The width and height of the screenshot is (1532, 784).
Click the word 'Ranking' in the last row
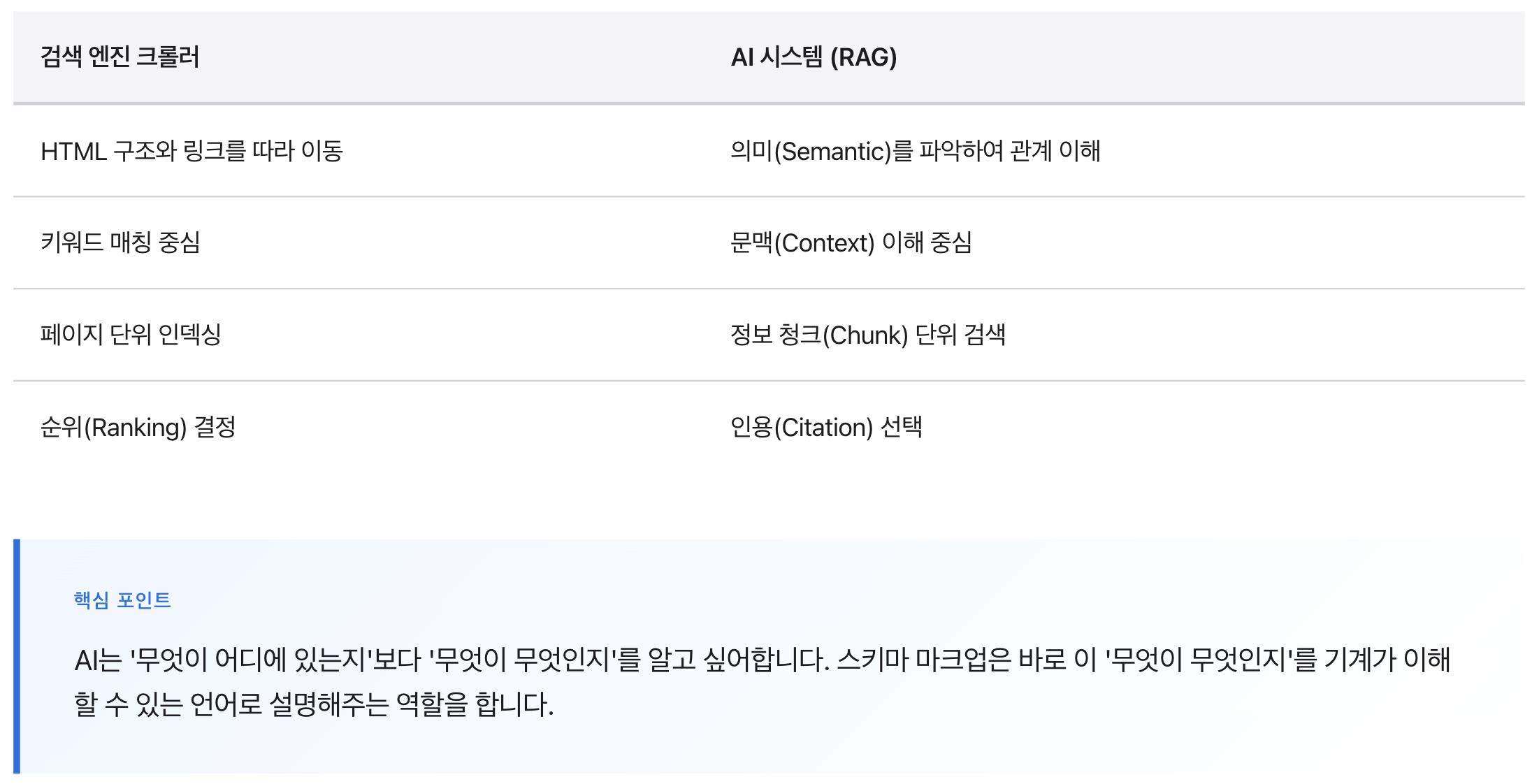point(136,427)
